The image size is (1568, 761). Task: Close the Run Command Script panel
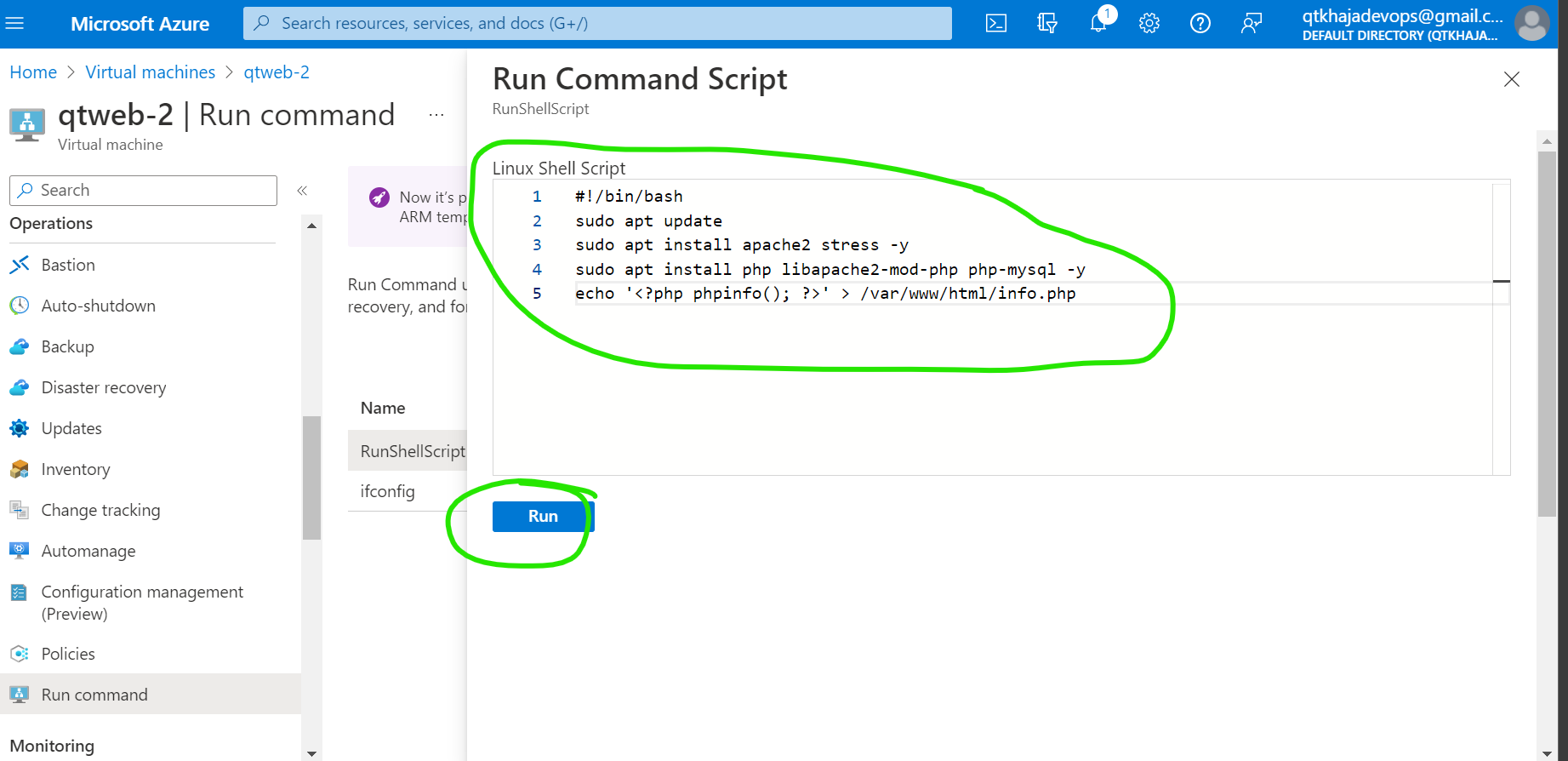click(1511, 79)
